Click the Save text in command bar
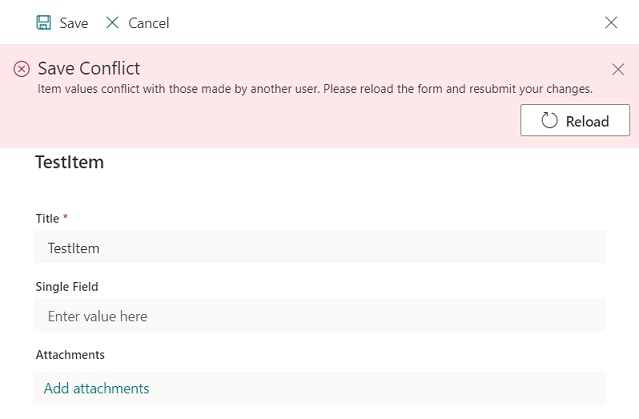Viewport: 639px width, 419px height. tap(73, 23)
